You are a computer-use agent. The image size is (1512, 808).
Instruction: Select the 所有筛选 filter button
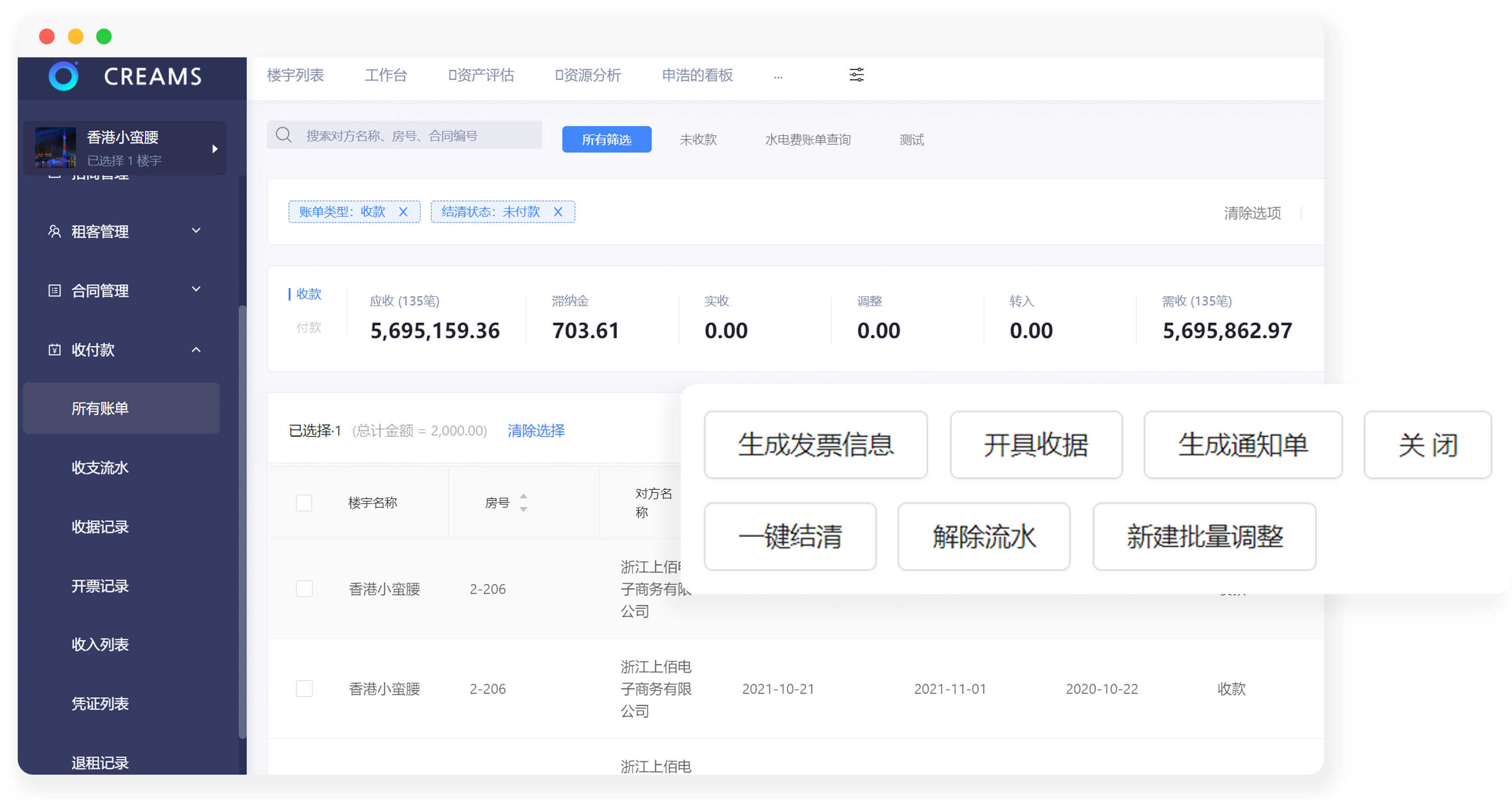point(606,140)
